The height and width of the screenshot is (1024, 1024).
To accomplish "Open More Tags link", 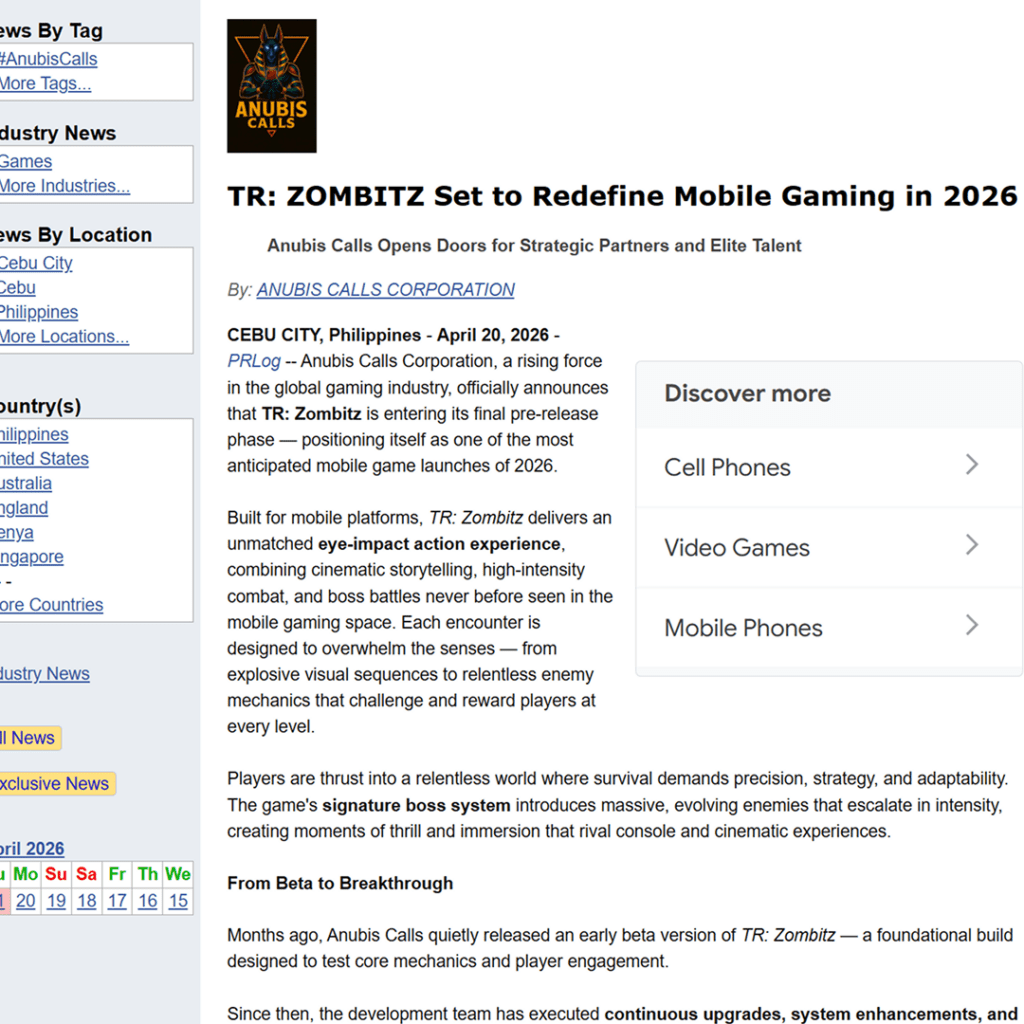I will [x=46, y=84].
